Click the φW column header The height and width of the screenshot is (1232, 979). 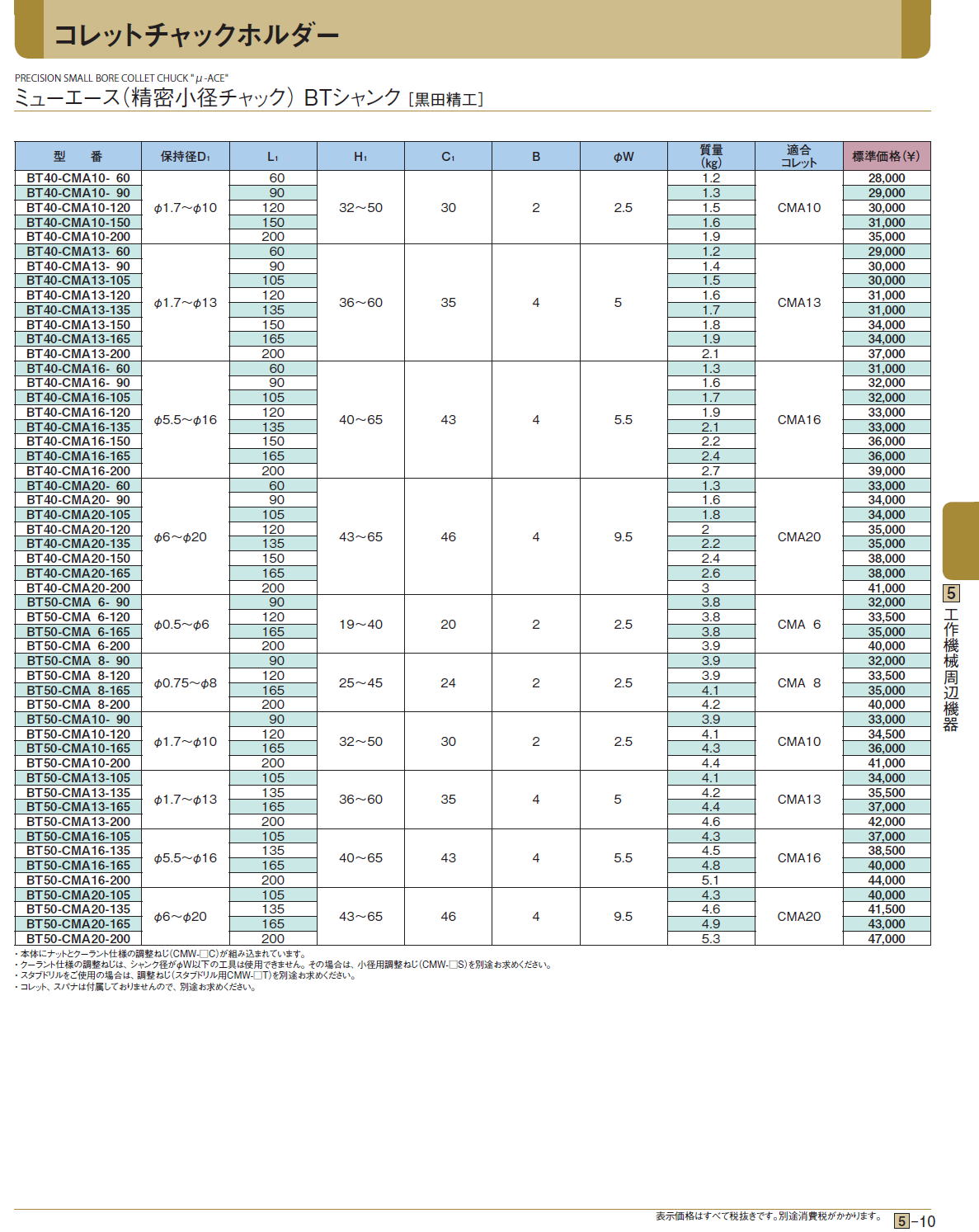(624, 156)
